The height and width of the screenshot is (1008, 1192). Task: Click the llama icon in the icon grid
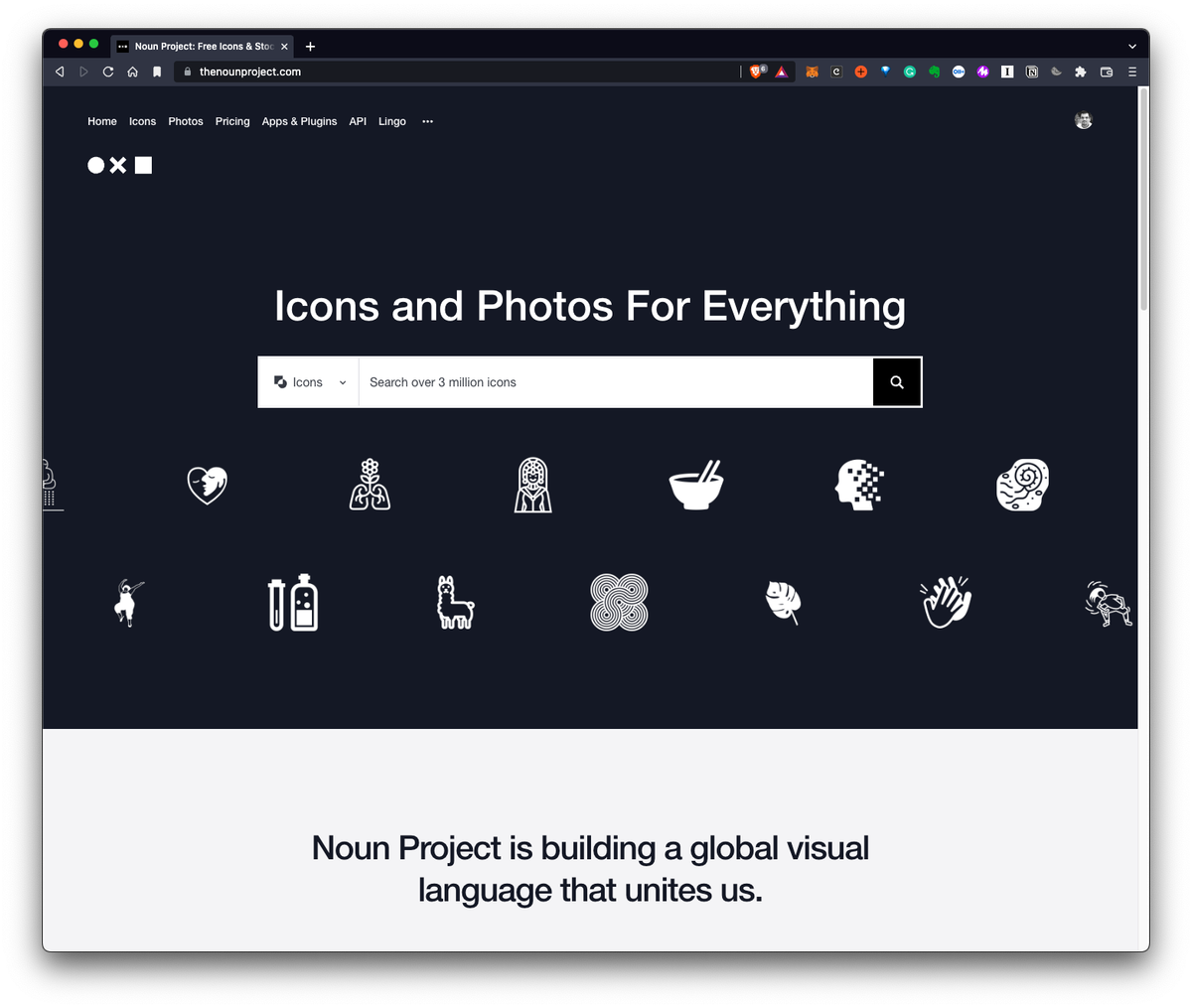click(x=455, y=602)
